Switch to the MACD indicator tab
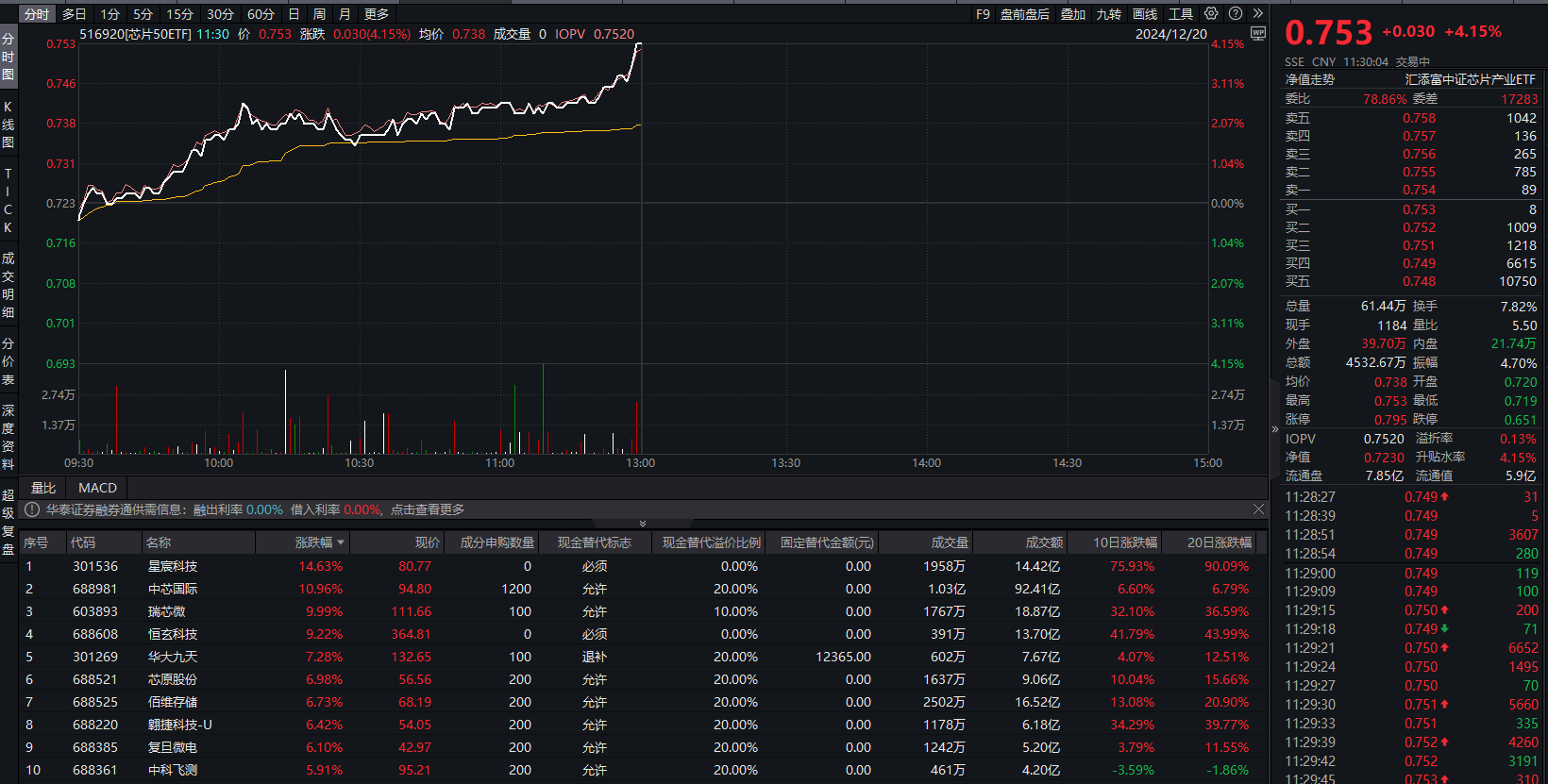Image resolution: width=1548 pixels, height=784 pixels. click(x=97, y=488)
